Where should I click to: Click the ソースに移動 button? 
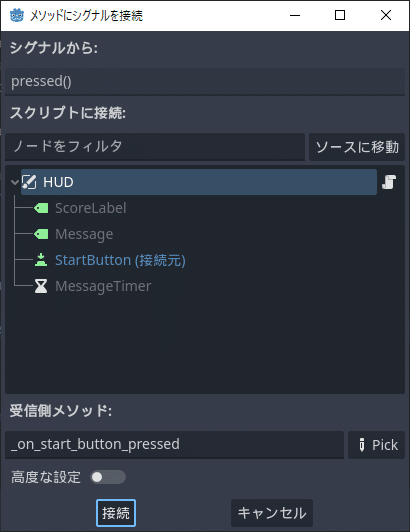click(x=357, y=147)
